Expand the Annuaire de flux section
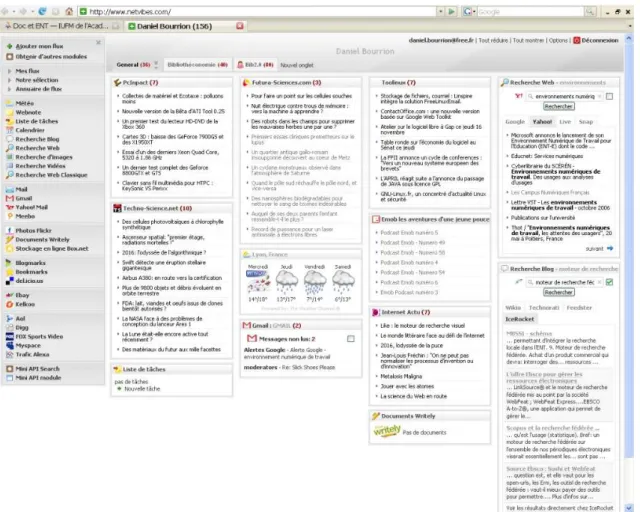 [x=9, y=89]
